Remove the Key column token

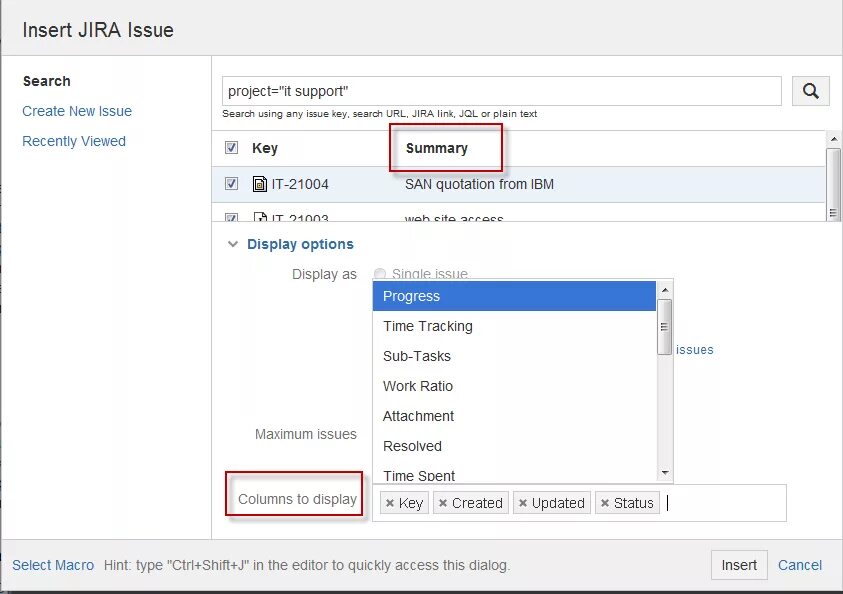pos(392,503)
